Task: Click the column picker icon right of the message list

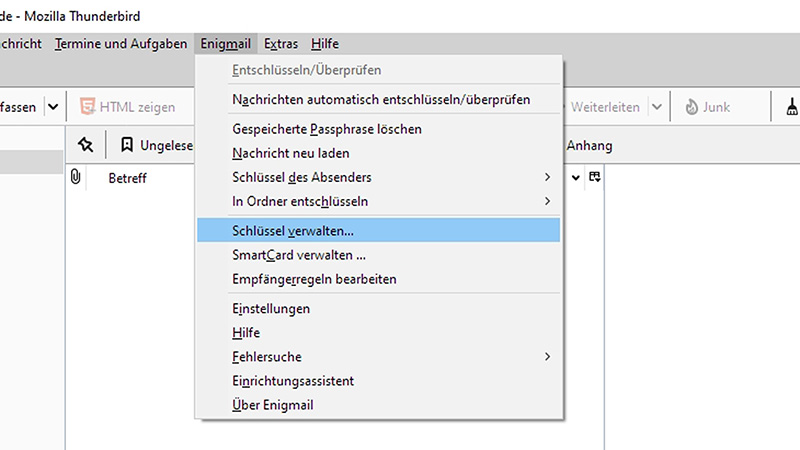Action: coord(595,177)
